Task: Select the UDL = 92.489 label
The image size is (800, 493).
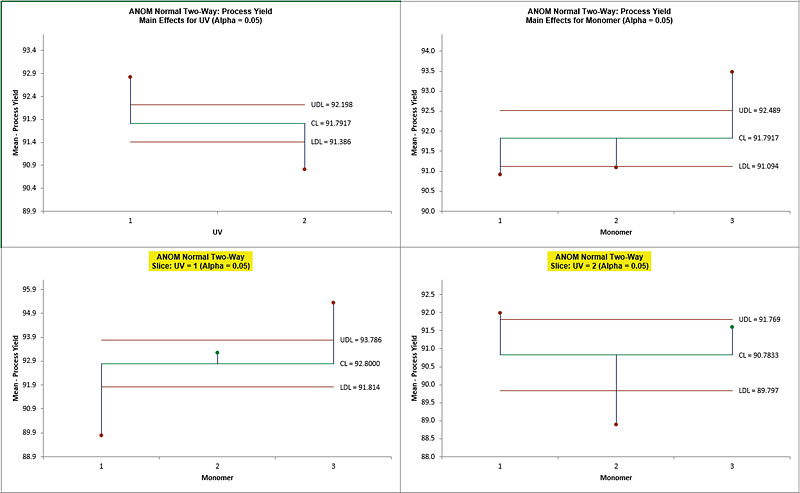Action: (x=764, y=110)
